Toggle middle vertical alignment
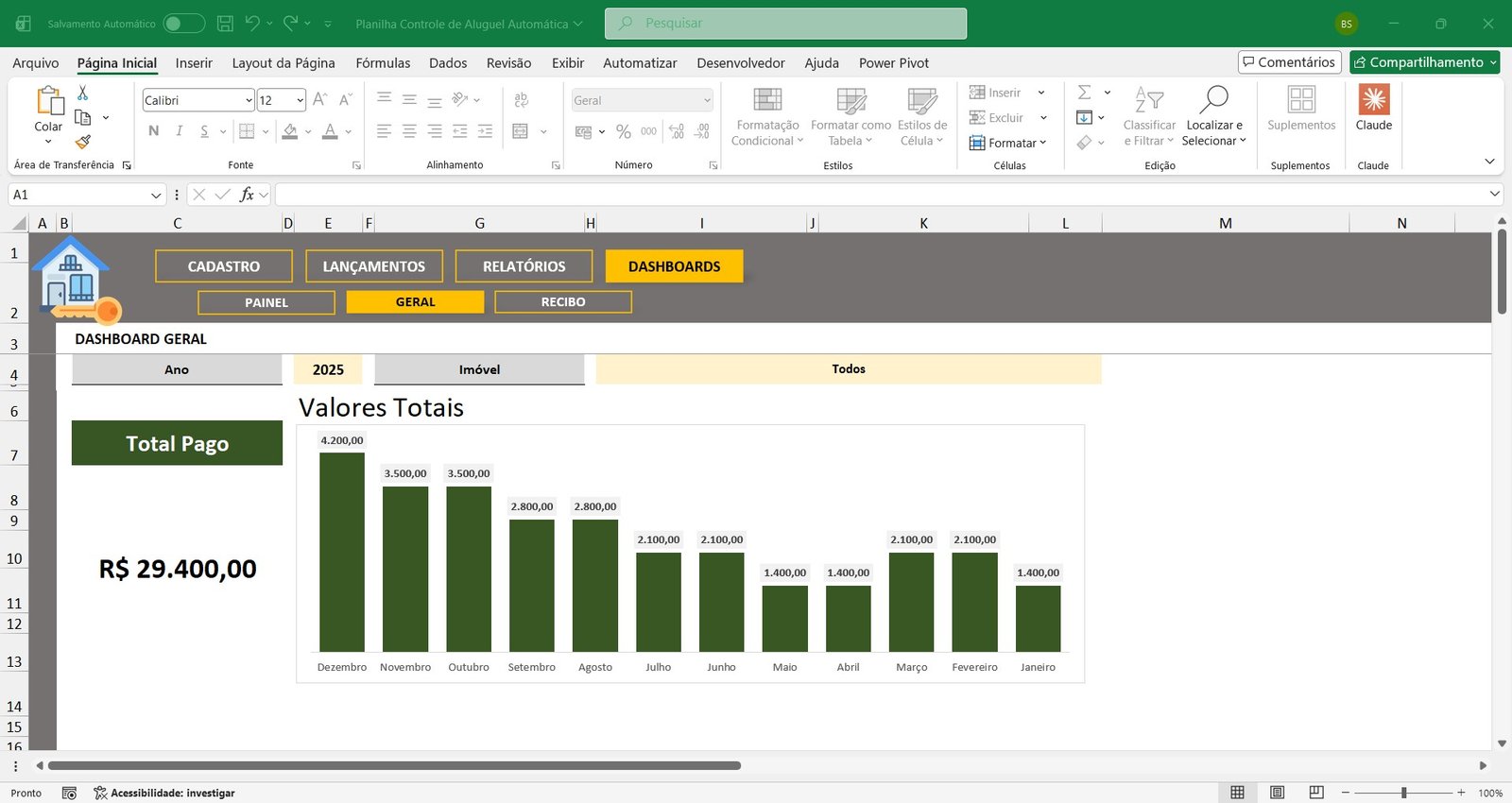 pyautogui.click(x=409, y=99)
